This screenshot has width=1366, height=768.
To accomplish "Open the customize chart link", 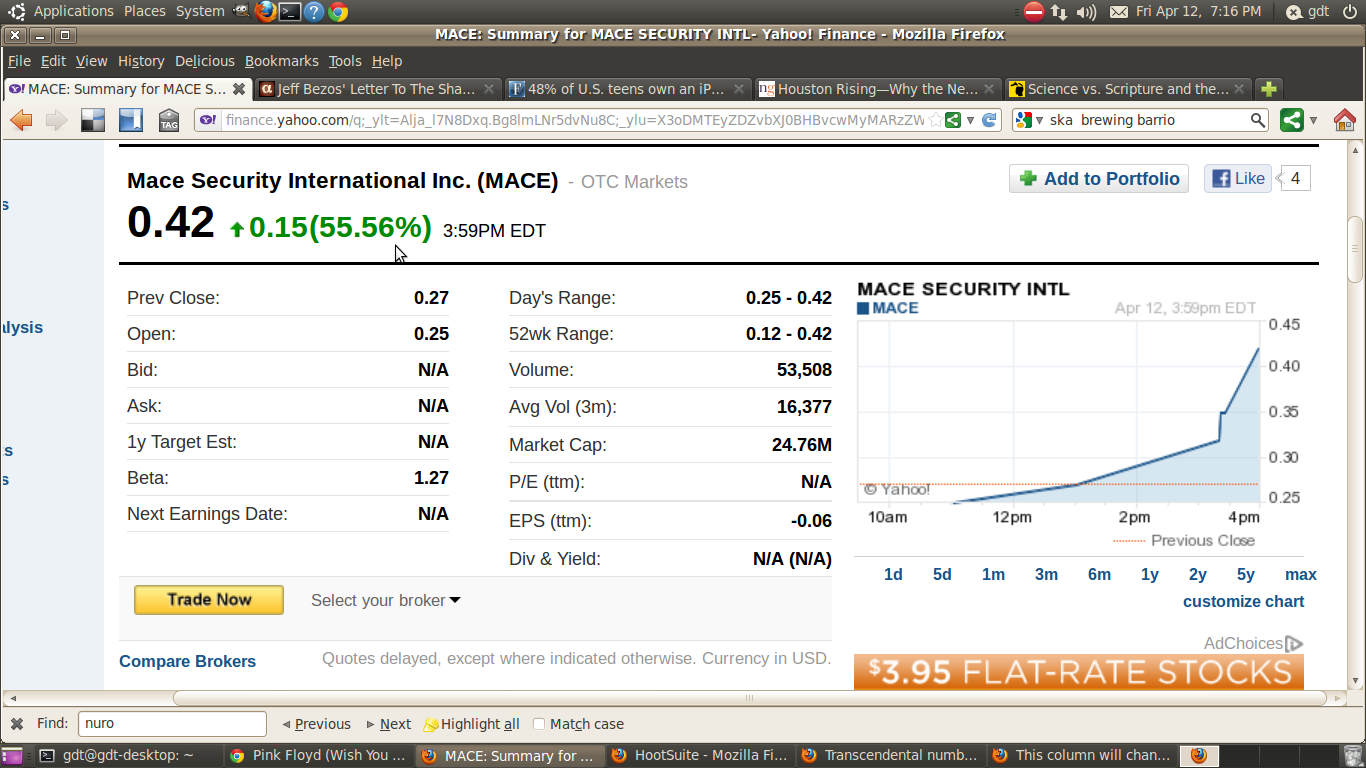I will 1243,601.
